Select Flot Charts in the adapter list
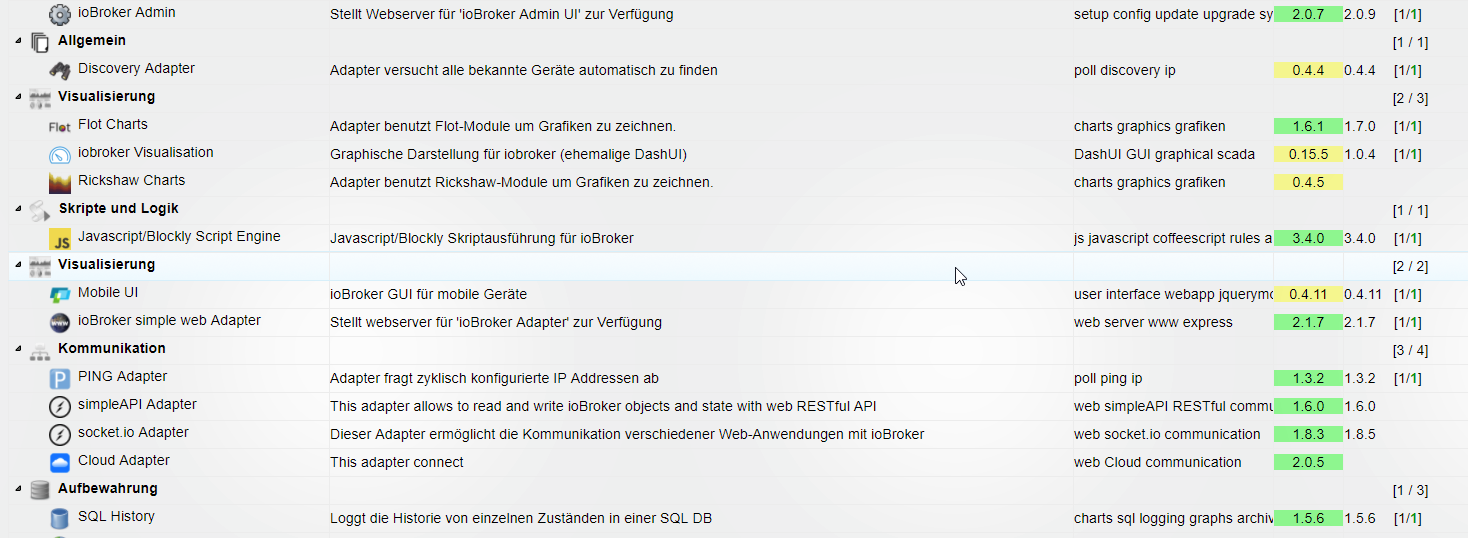This screenshot has height=538, width=1468. coord(112,125)
